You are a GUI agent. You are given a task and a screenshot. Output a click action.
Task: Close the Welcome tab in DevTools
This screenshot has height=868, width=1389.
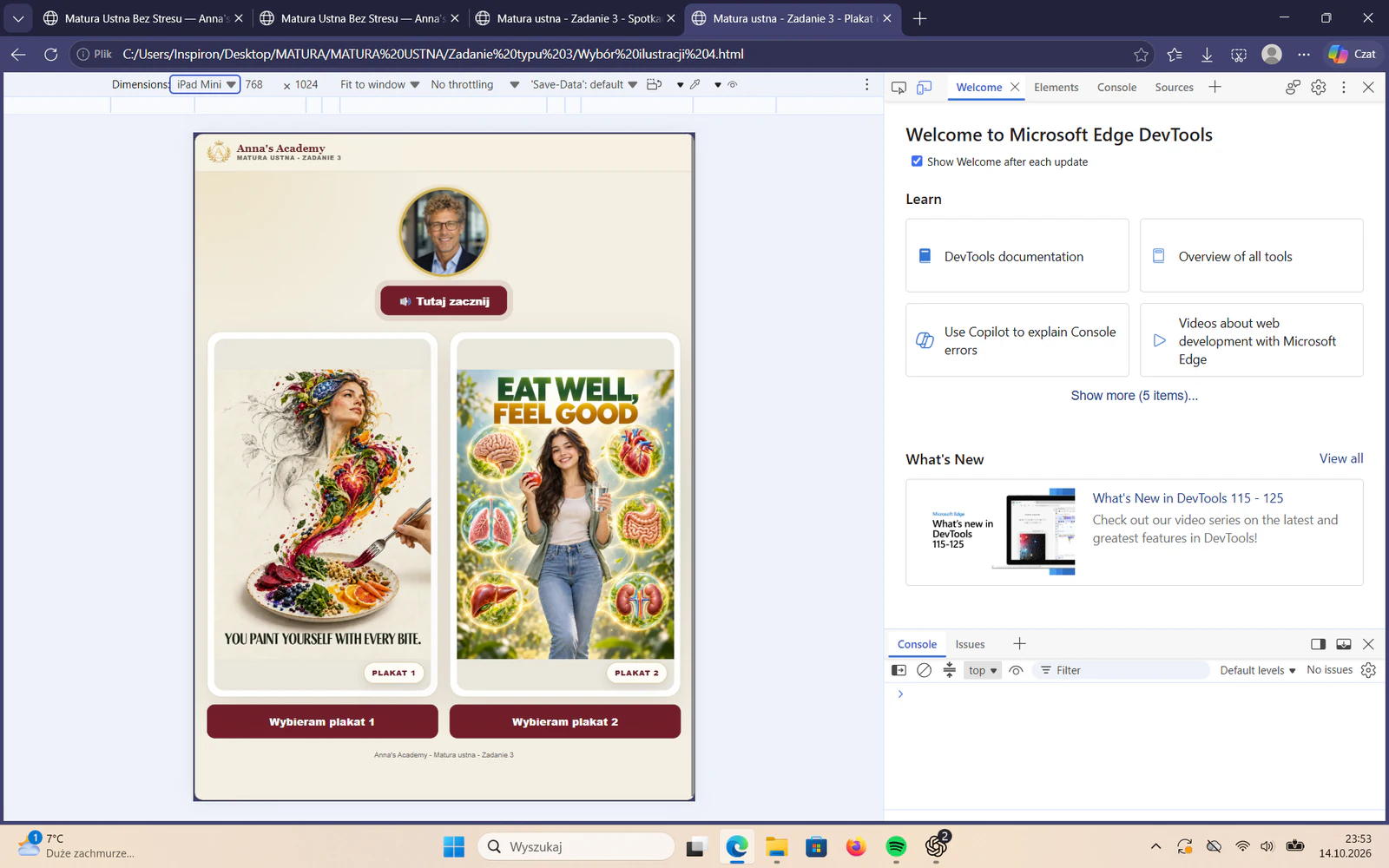point(1014,87)
